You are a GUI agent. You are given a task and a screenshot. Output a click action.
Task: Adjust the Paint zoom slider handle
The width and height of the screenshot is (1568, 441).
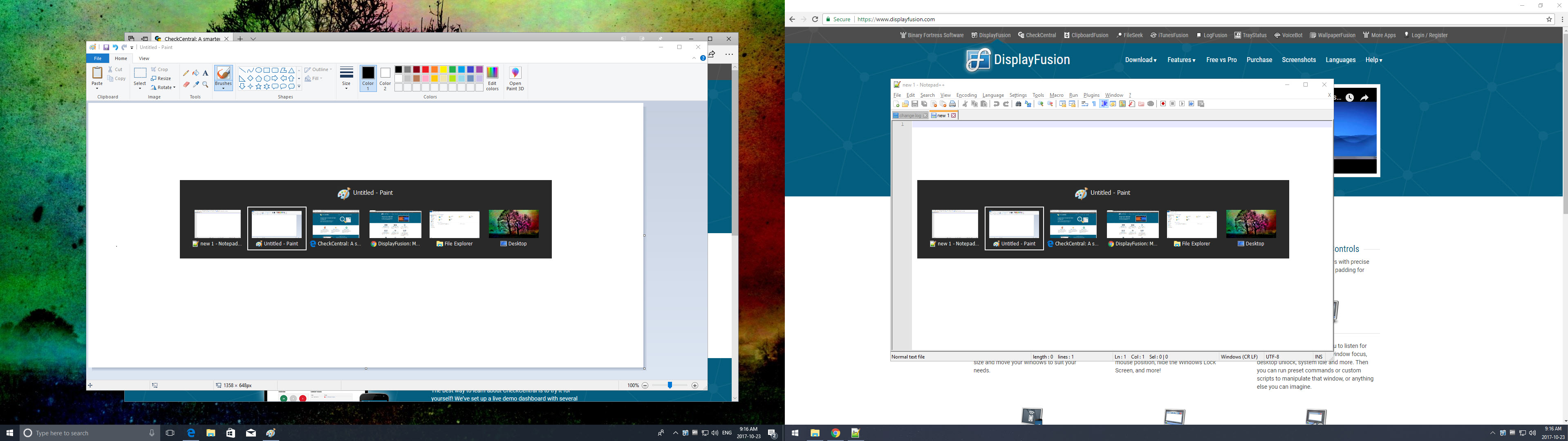coord(670,385)
